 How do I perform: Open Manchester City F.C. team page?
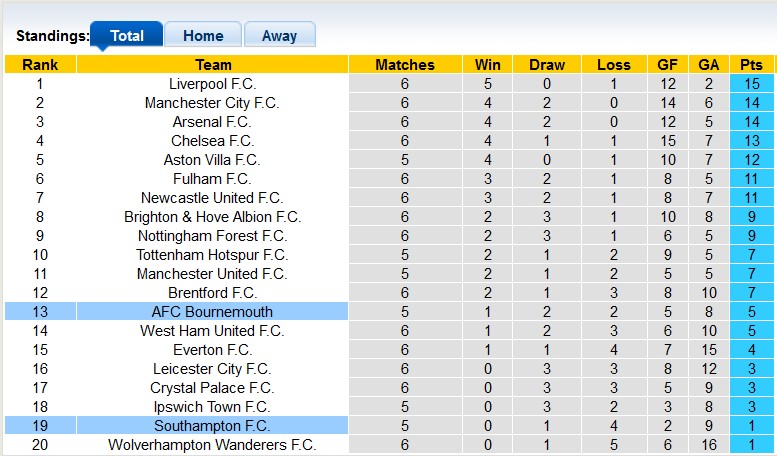tap(212, 103)
